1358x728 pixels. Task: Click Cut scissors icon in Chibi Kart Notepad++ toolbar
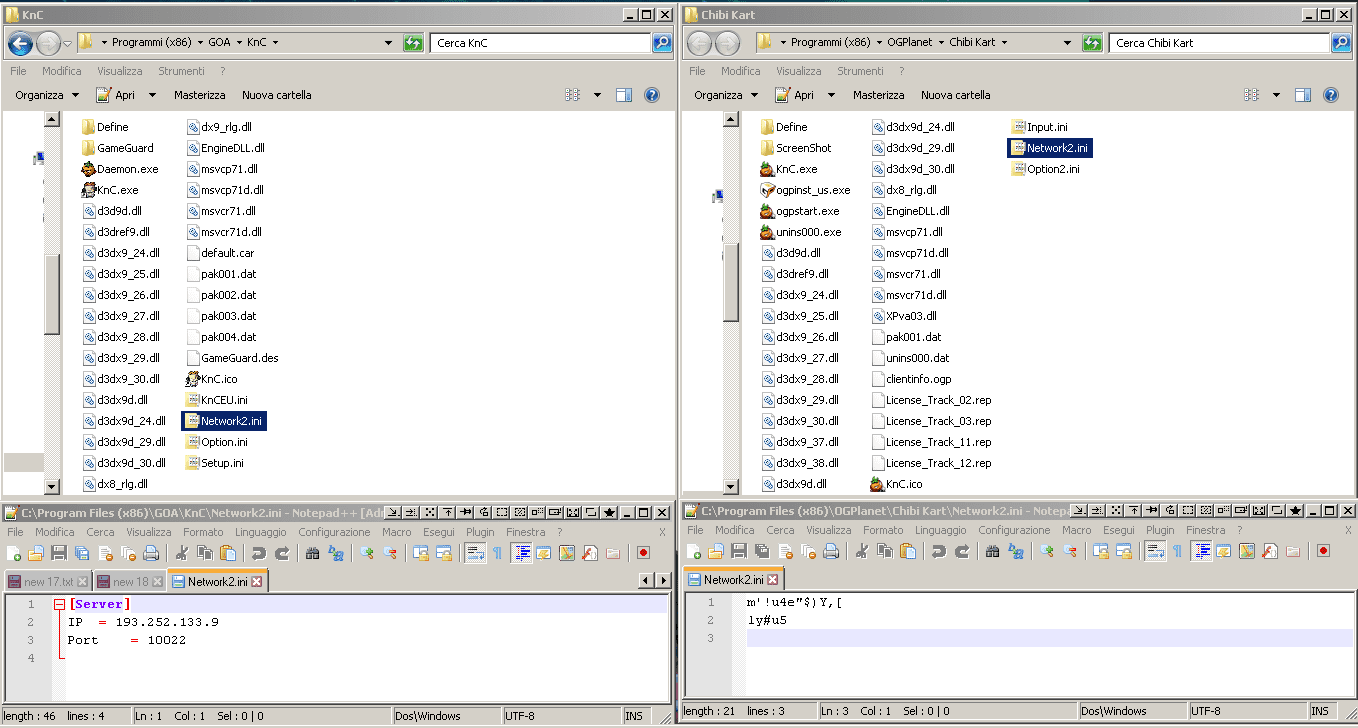[862, 552]
